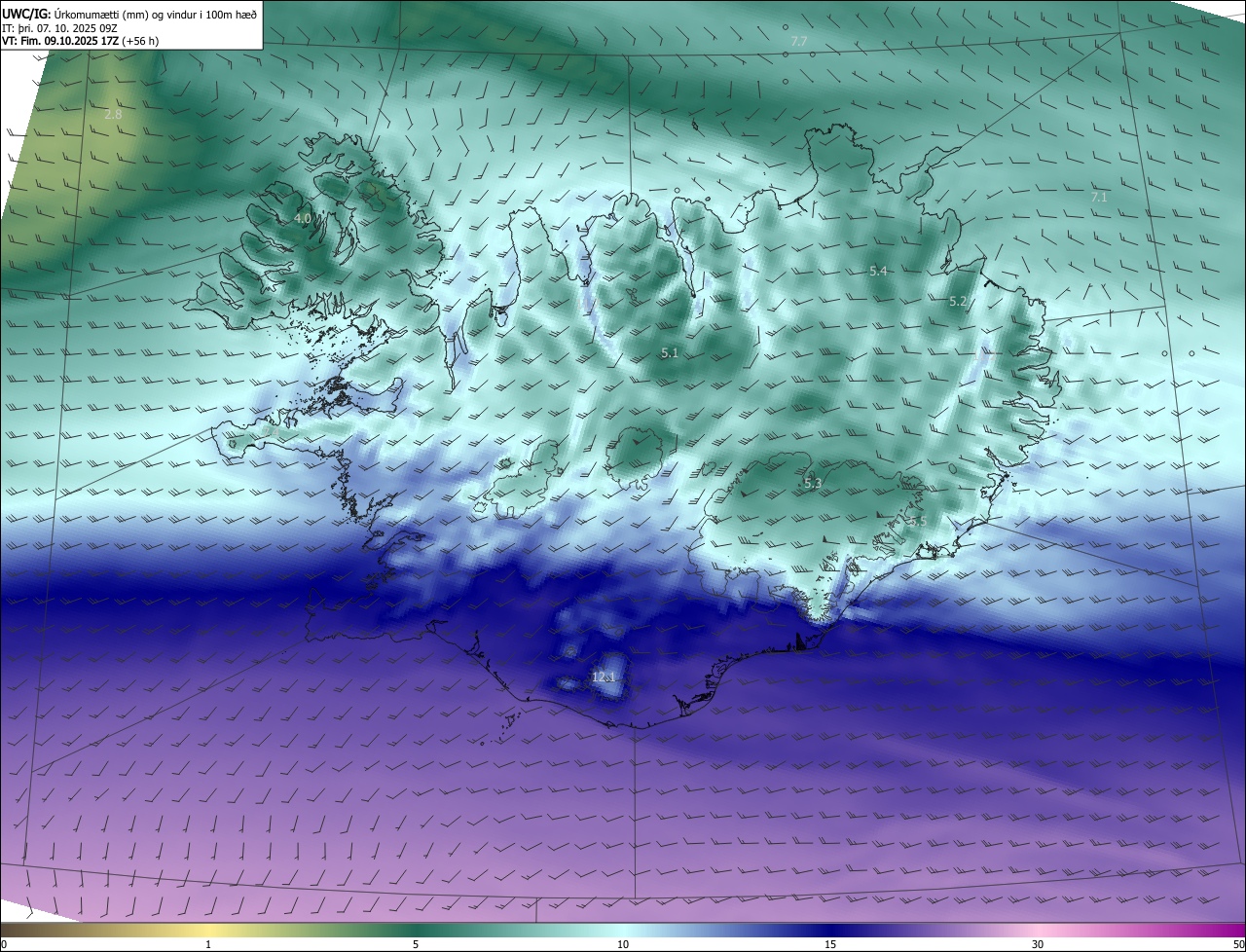Click the initialization time 'IT: þri. 07. 10. 2025 09Z'
The image size is (1246, 952).
click(x=60, y=28)
